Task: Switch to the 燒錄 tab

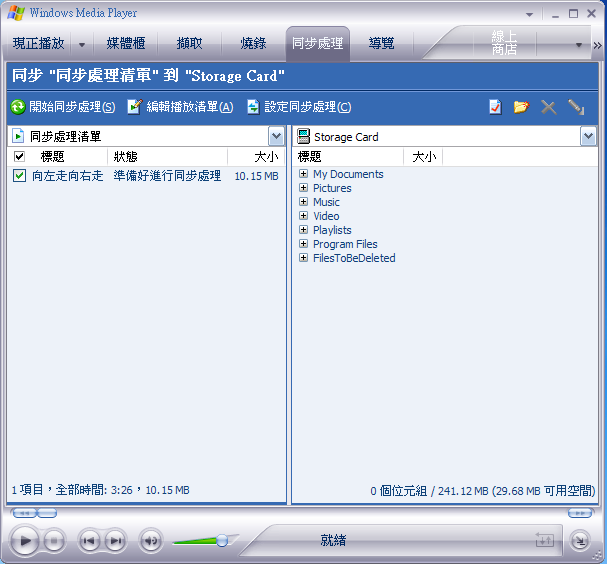Action: 253,43
